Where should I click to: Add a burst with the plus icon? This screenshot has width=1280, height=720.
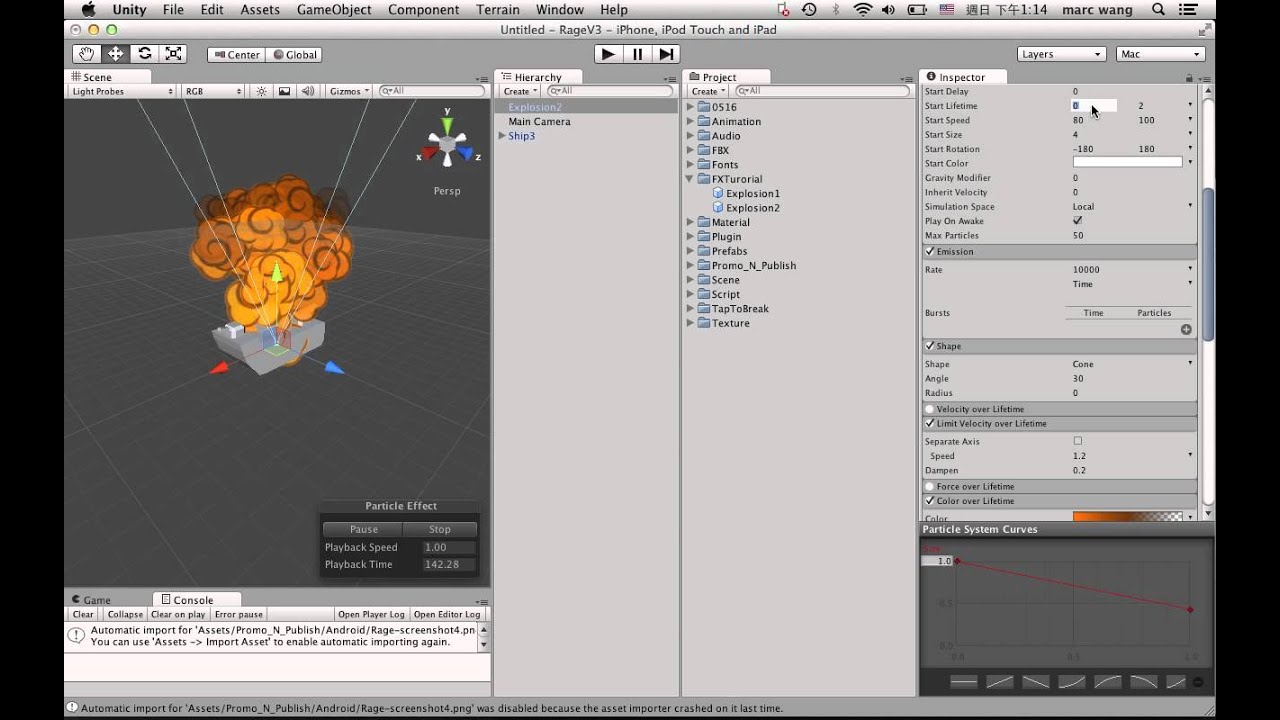click(1186, 329)
